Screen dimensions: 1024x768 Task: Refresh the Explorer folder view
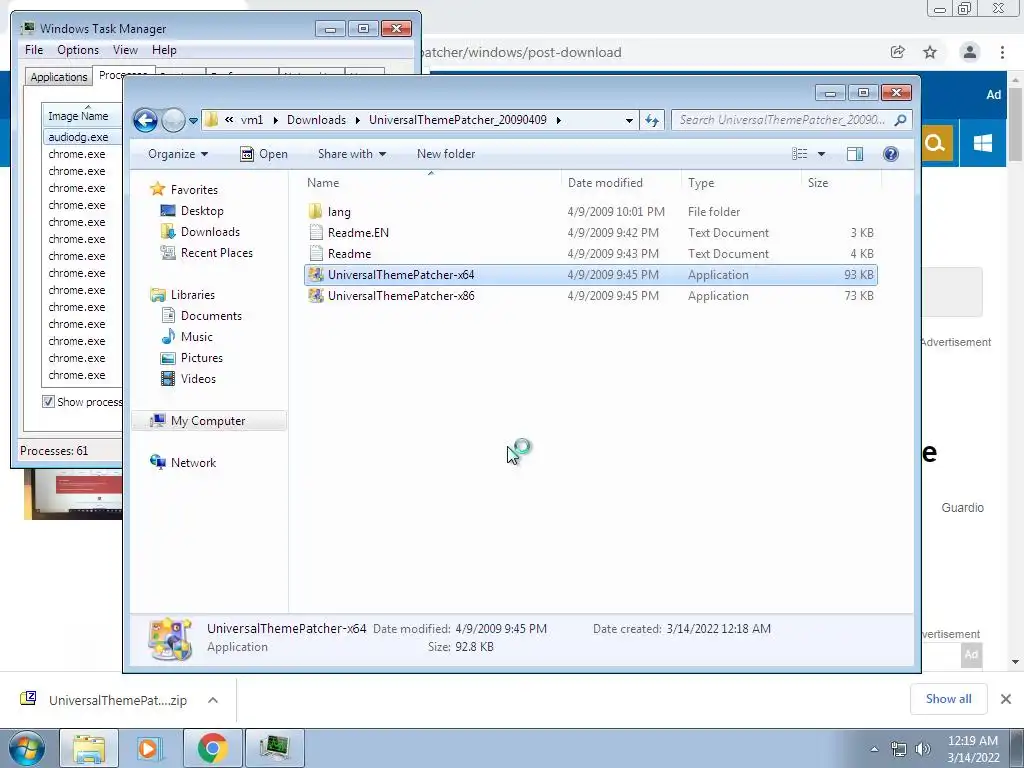[x=652, y=120]
